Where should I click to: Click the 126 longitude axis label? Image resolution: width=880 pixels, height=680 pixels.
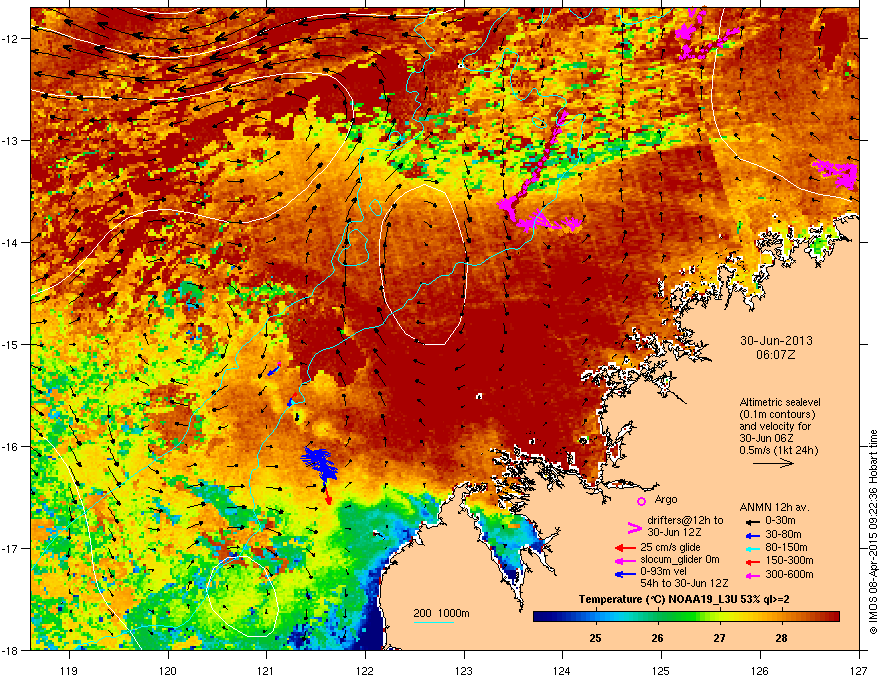760,670
